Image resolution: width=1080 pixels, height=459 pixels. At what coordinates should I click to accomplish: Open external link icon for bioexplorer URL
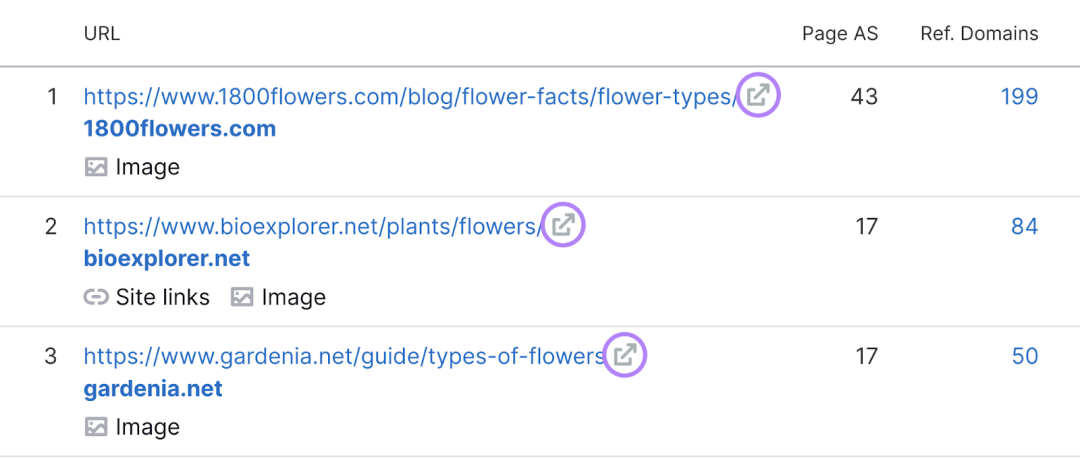tap(563, 225)
